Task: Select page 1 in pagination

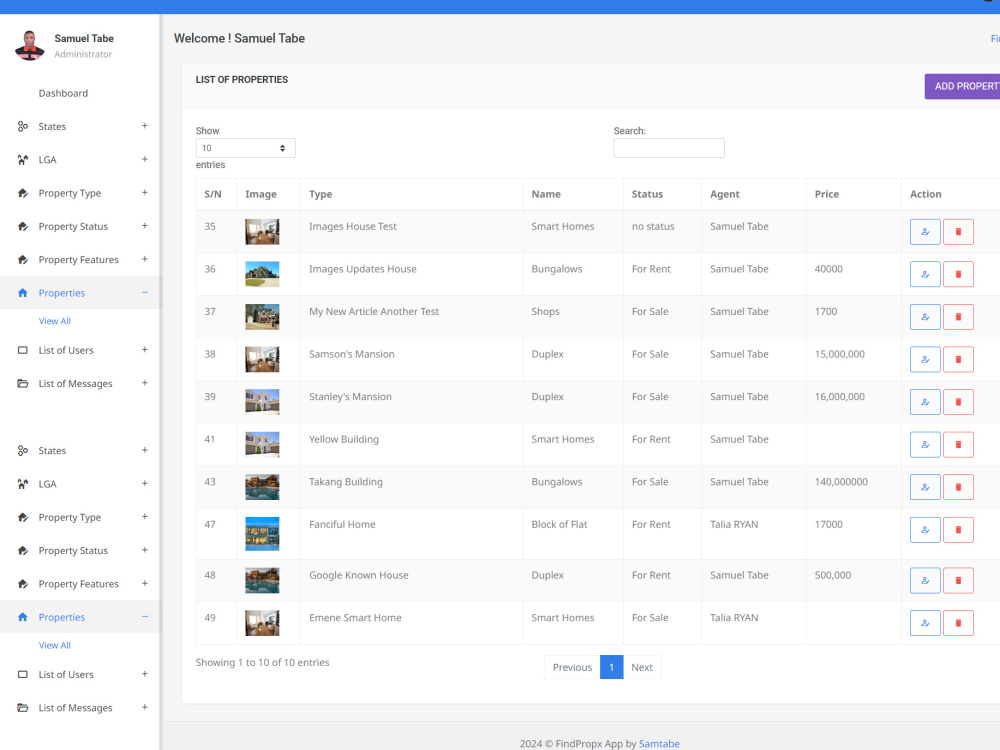Action: tap(611, 667)
